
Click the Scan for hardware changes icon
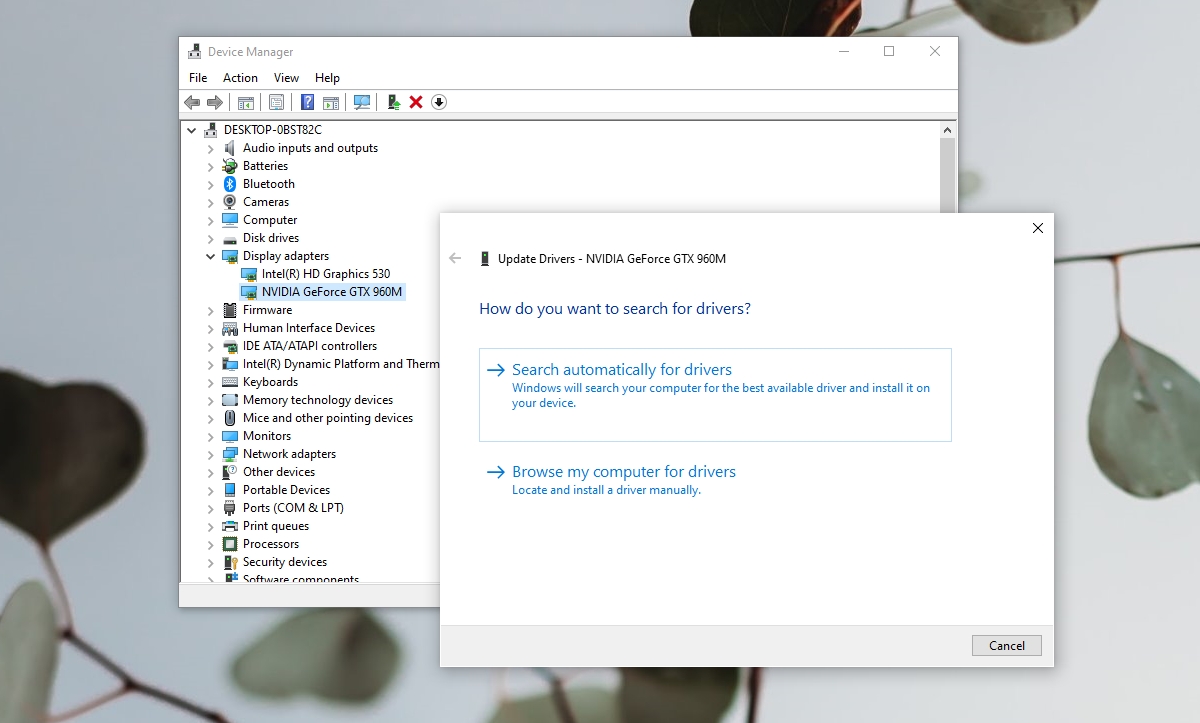coord(361,101)
